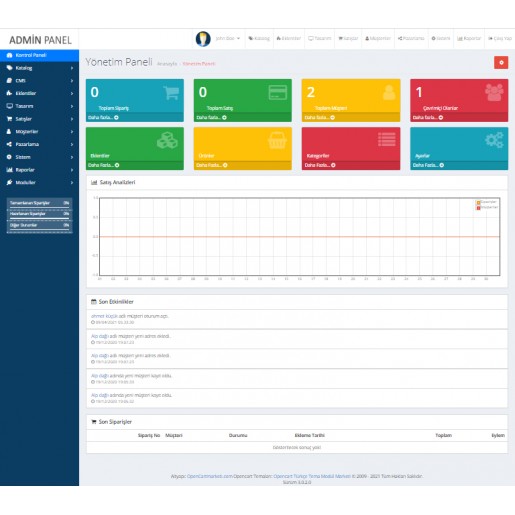Click the Yönetim Paneli breadcrumb link
Image resolution: width=515 pixels, height=515 pixels.
[x=199, y=64]
